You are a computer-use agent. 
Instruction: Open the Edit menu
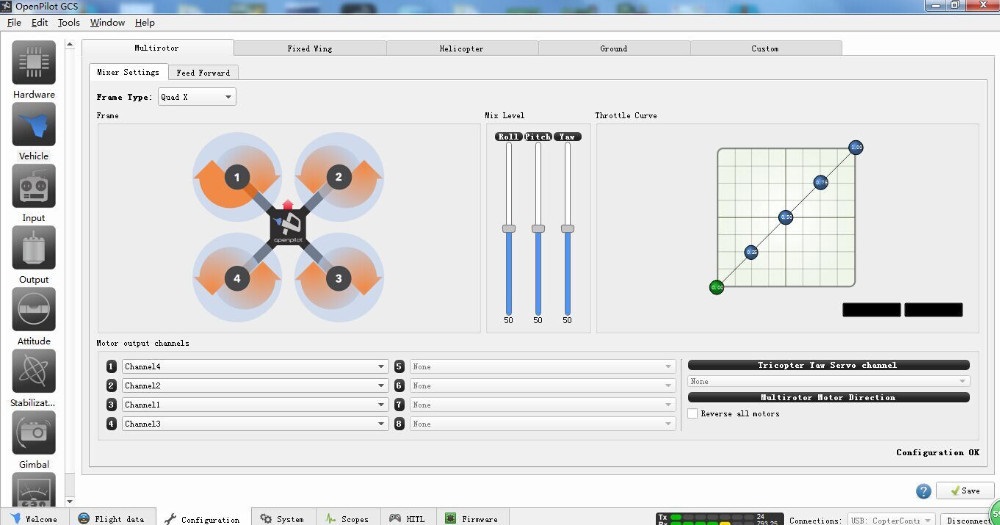pos(40,22)
